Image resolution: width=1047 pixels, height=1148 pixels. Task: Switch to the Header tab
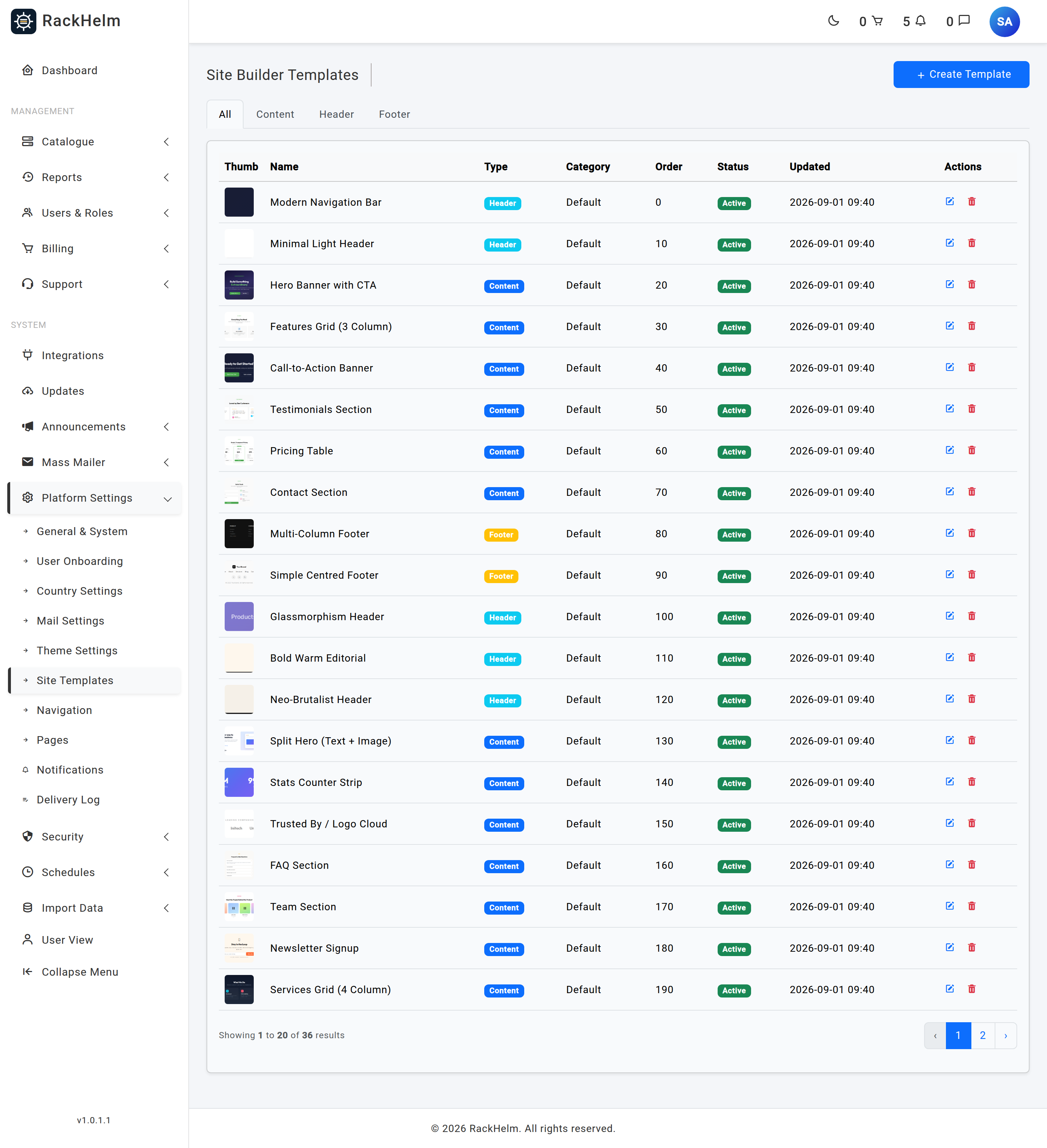[337, 115]
